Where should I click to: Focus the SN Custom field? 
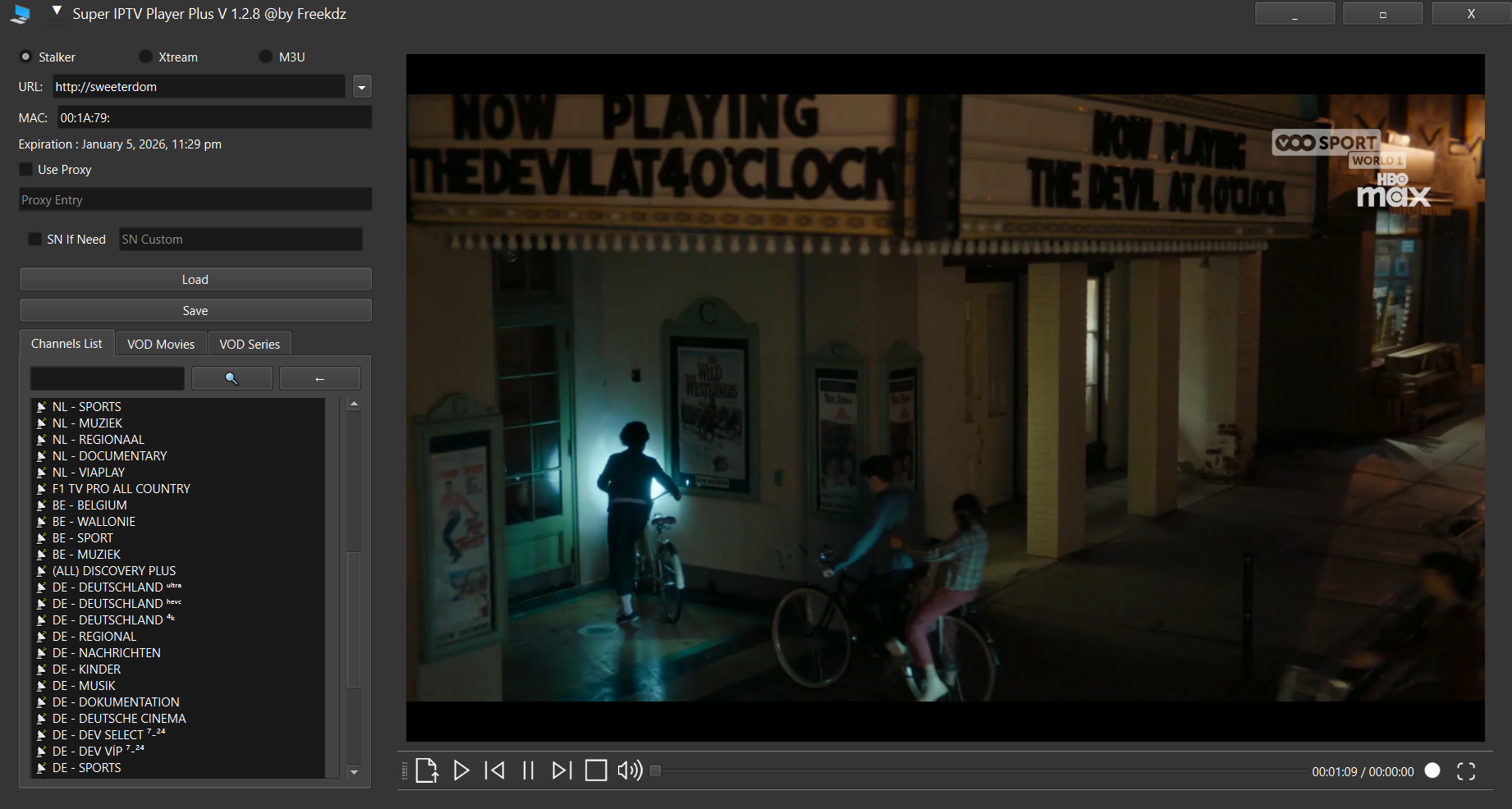pyautogui.click(x=241, y=239)
